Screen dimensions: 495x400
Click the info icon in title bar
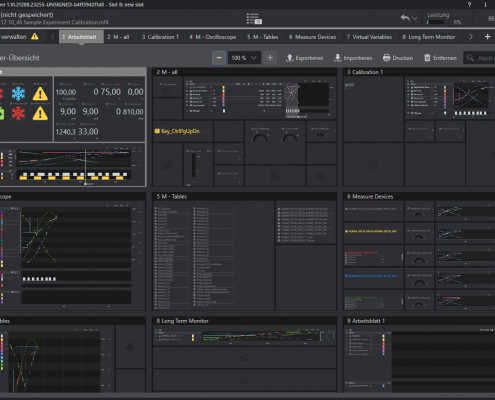(485, 4)
